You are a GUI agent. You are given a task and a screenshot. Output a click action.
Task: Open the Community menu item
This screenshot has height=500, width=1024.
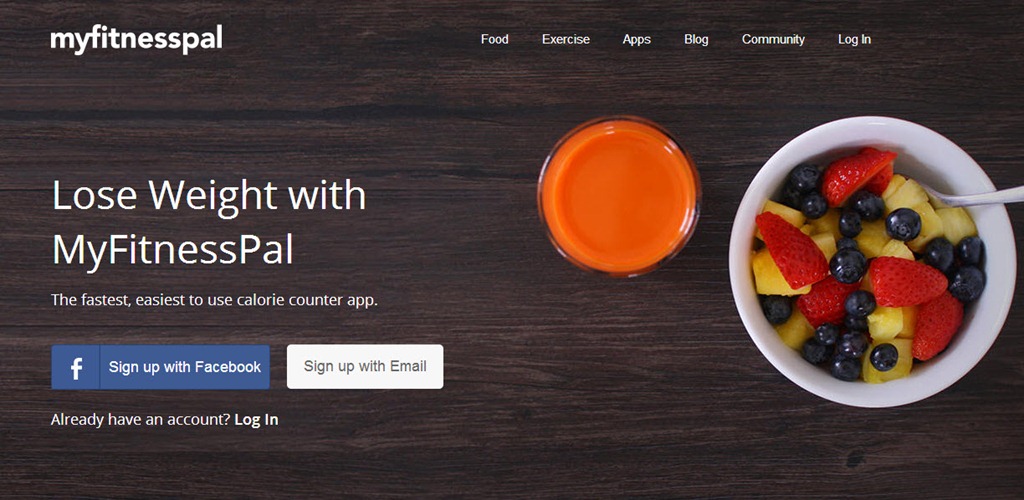(x=773, y=40)
